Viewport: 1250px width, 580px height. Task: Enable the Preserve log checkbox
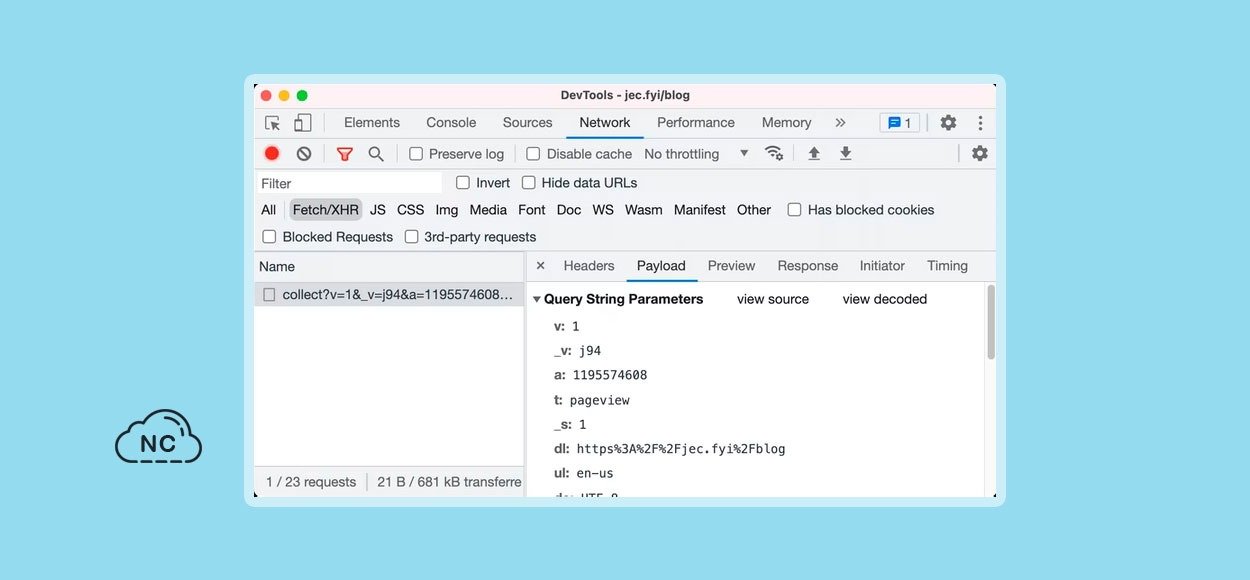[x=416, y=154]
